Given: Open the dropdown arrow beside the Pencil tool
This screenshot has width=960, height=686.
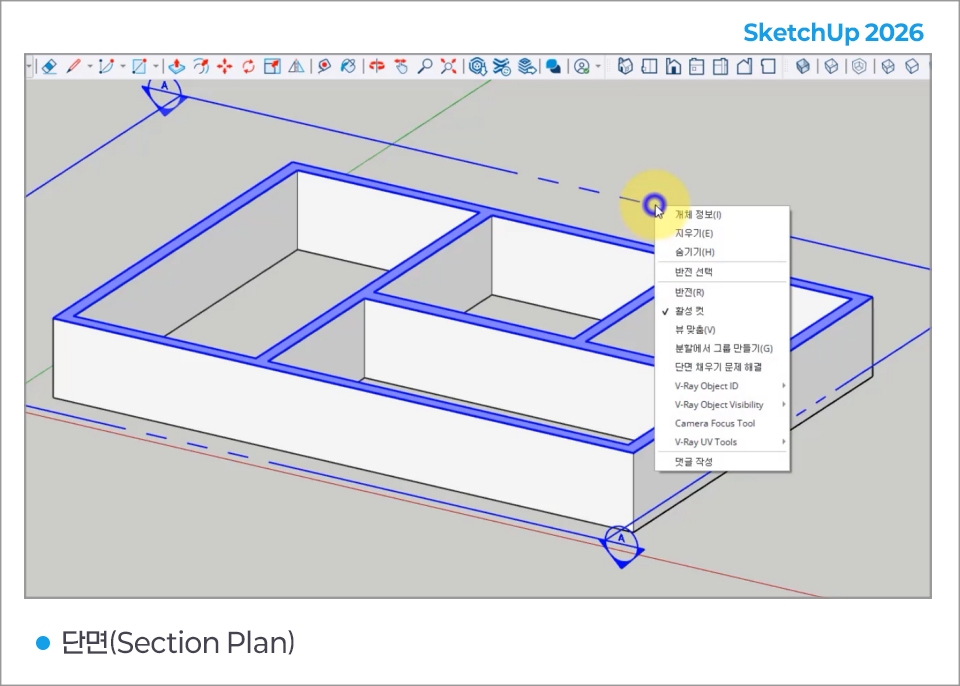Looking at the screenshot, I should point(89,66).
